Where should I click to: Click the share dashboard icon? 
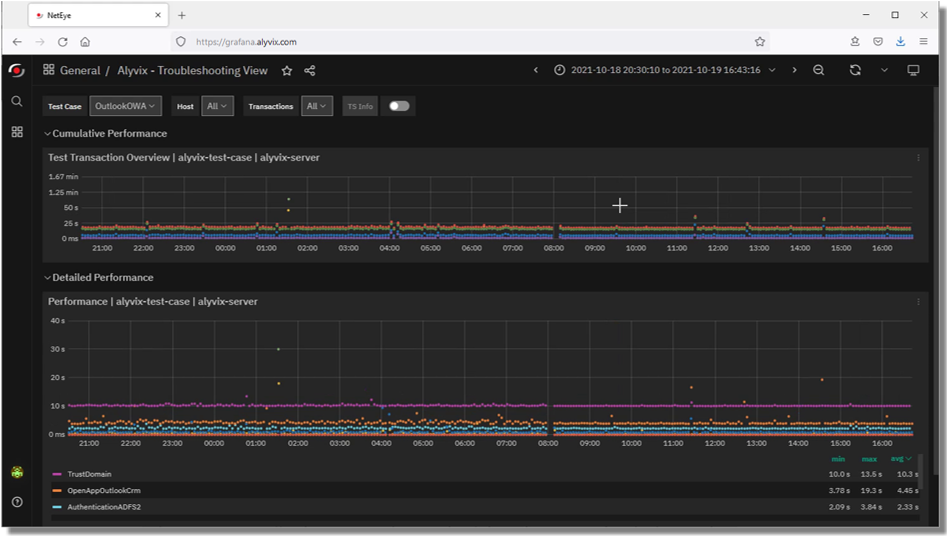tap(310, 71)
